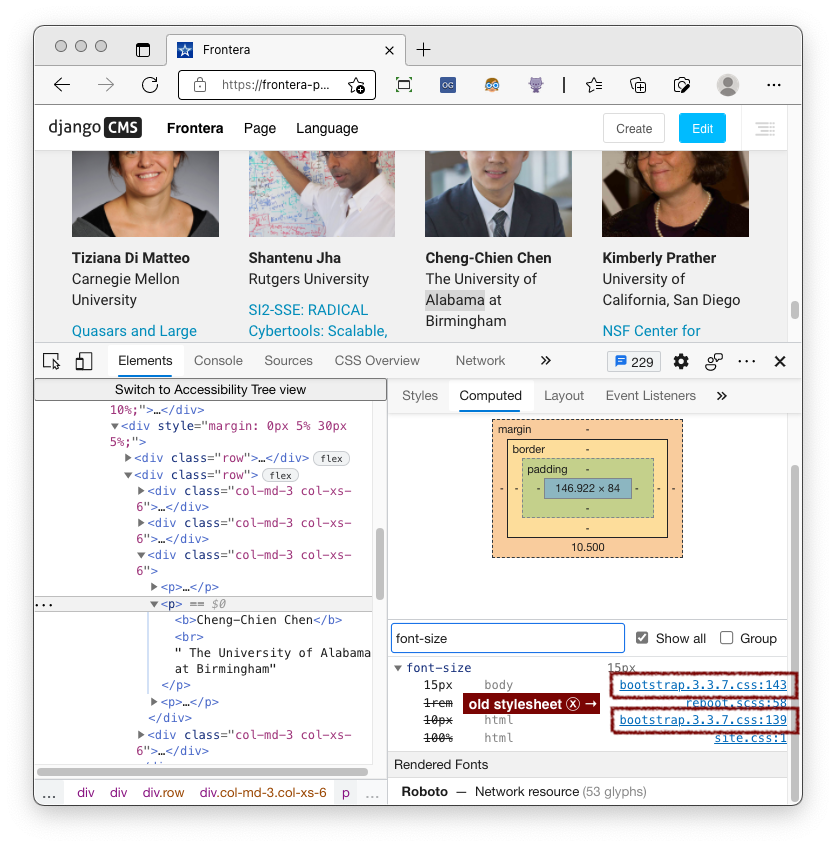Close the DevTools panel
The image size is (836, 847).
pos(780,361)
